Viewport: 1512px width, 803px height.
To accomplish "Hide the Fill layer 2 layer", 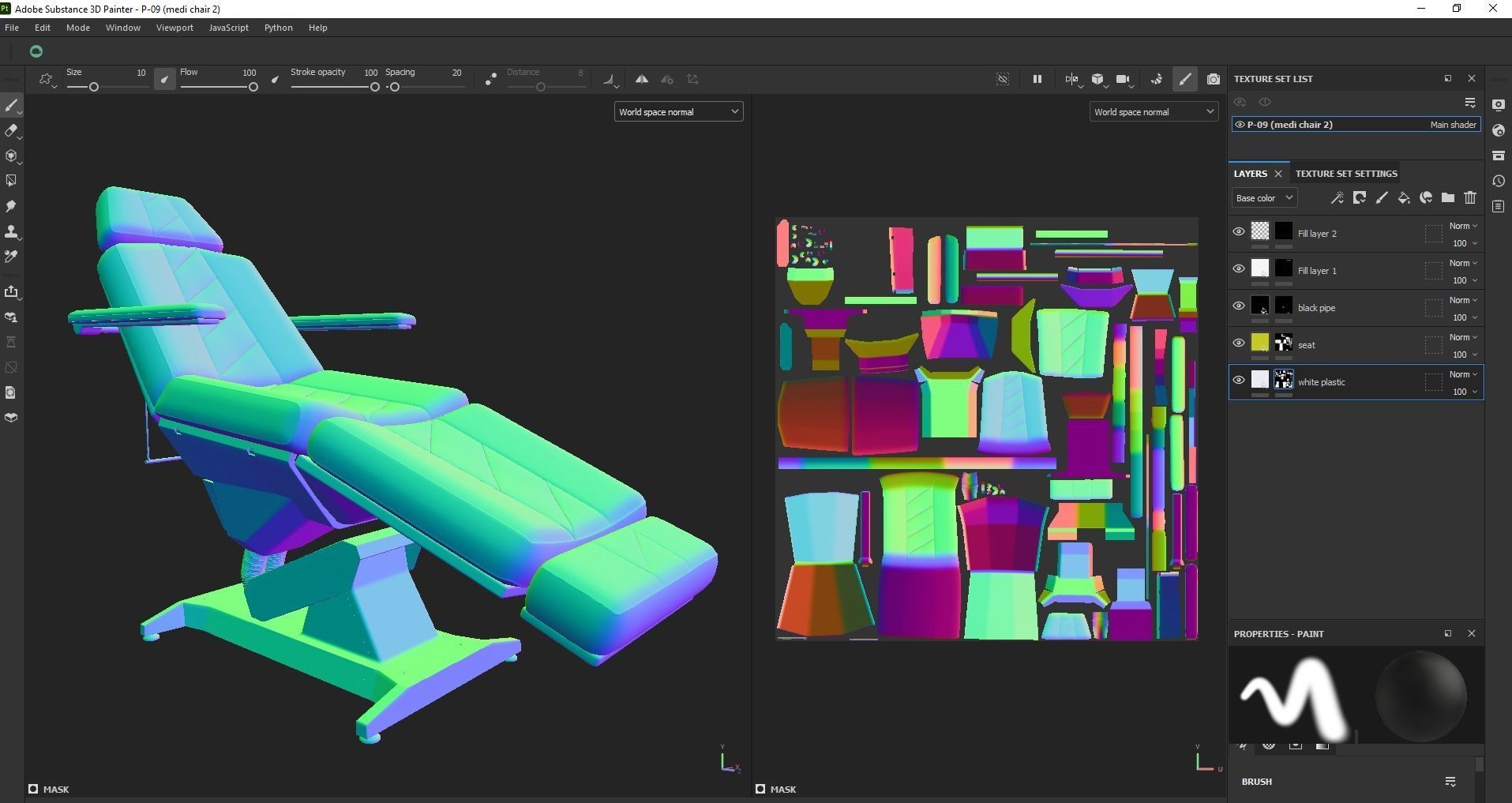I will [x=1239, y=231].
